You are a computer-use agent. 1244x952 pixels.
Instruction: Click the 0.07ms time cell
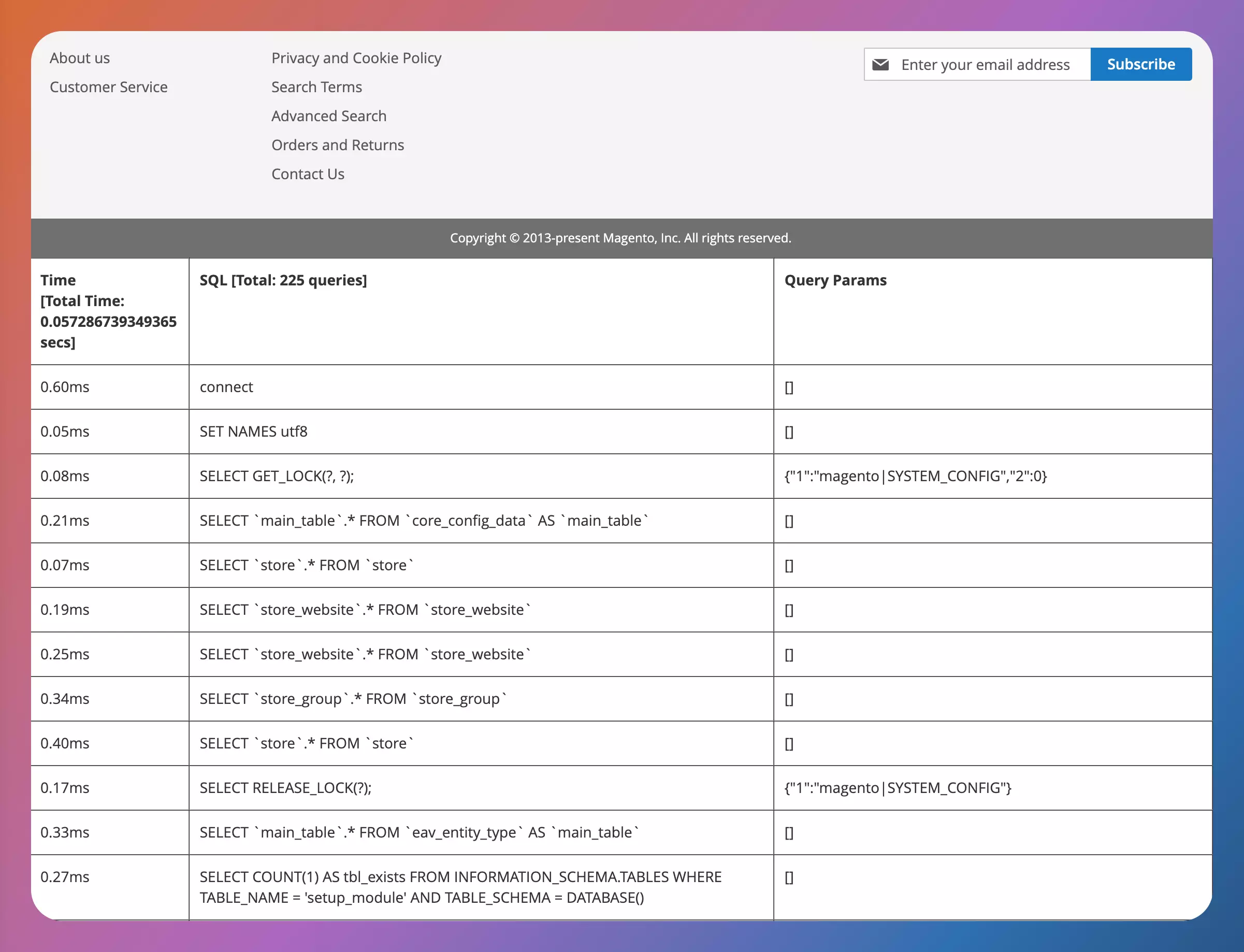tap(110, 565)
